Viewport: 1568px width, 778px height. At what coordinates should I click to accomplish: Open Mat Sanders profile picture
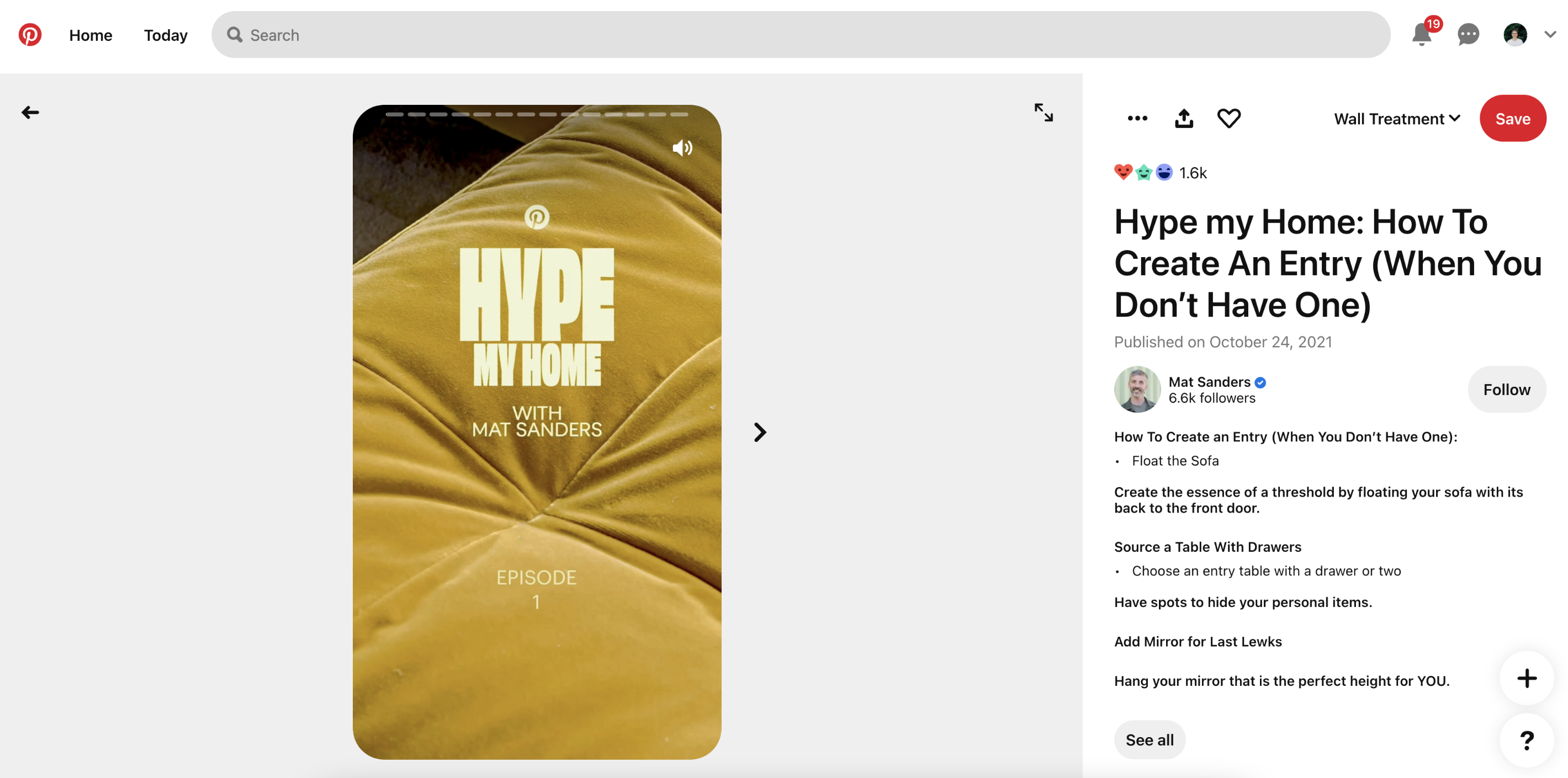1137,390
